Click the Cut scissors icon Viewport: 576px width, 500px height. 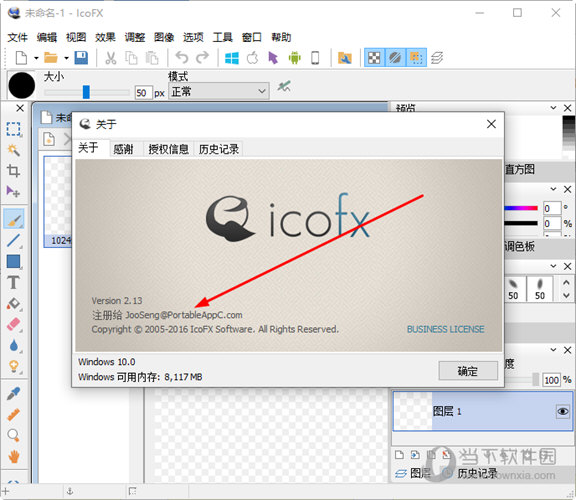111,58
